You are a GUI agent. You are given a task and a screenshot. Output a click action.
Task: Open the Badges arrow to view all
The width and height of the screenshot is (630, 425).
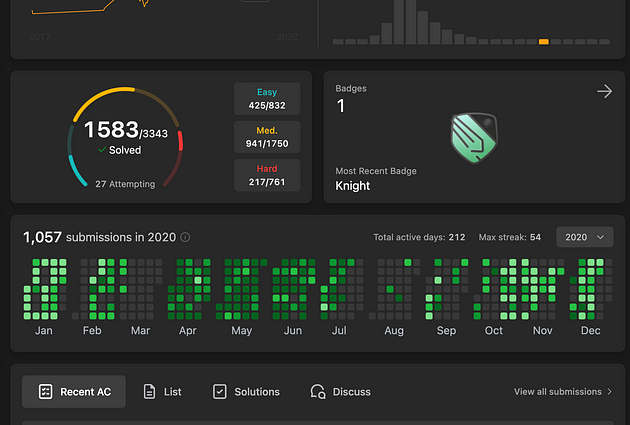[604, 92]
